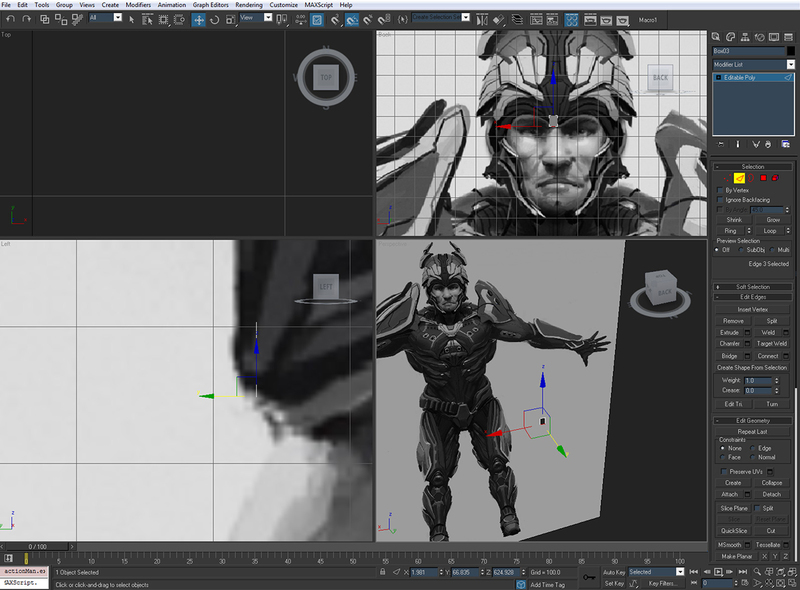Viewport: 800px width, 590px height.
Task: Collapse the Edit Geometry rollout
Action: click(x=753, y=421)
